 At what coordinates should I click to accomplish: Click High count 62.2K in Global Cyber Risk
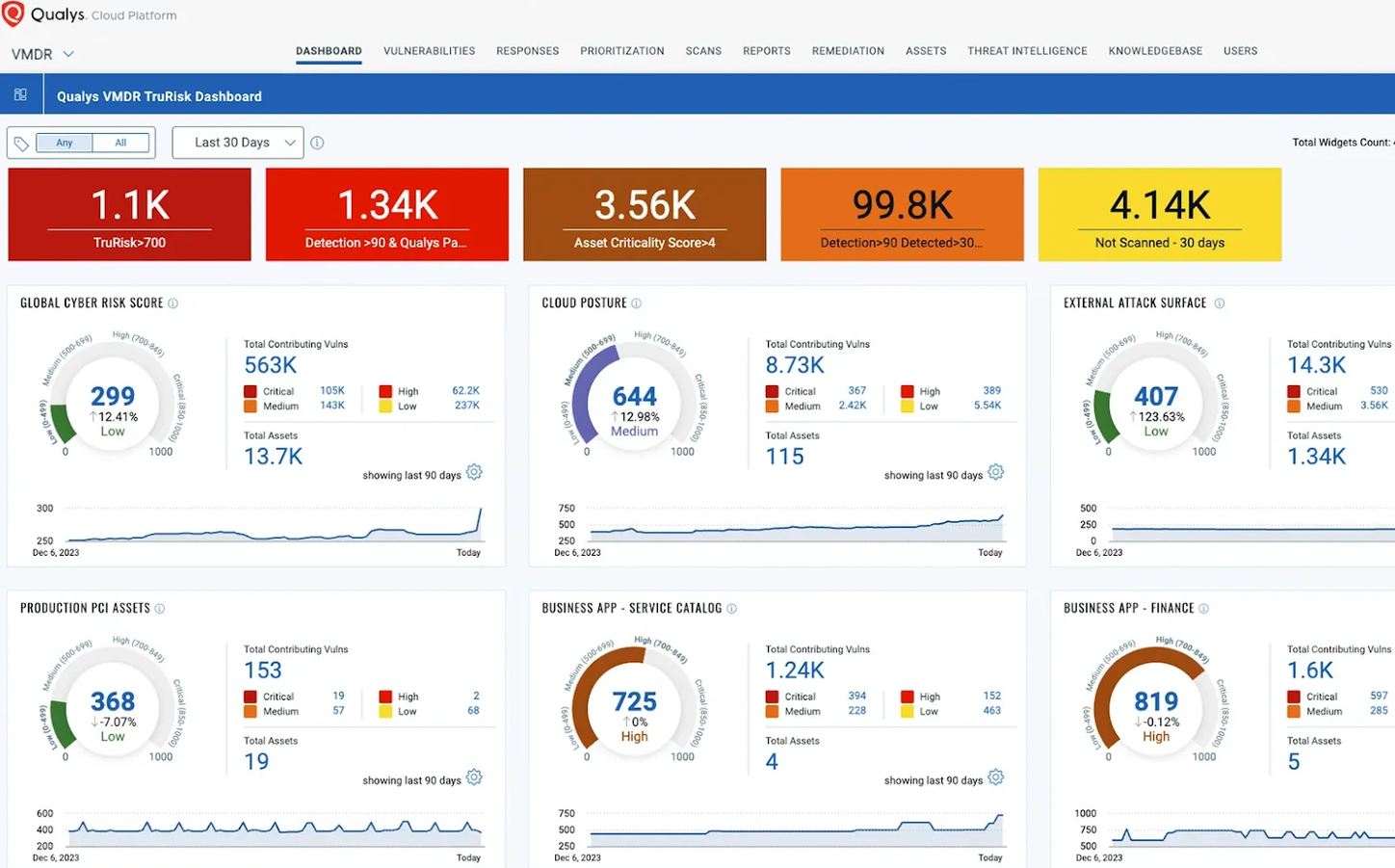pyautogui.click(x=466, y=391)
